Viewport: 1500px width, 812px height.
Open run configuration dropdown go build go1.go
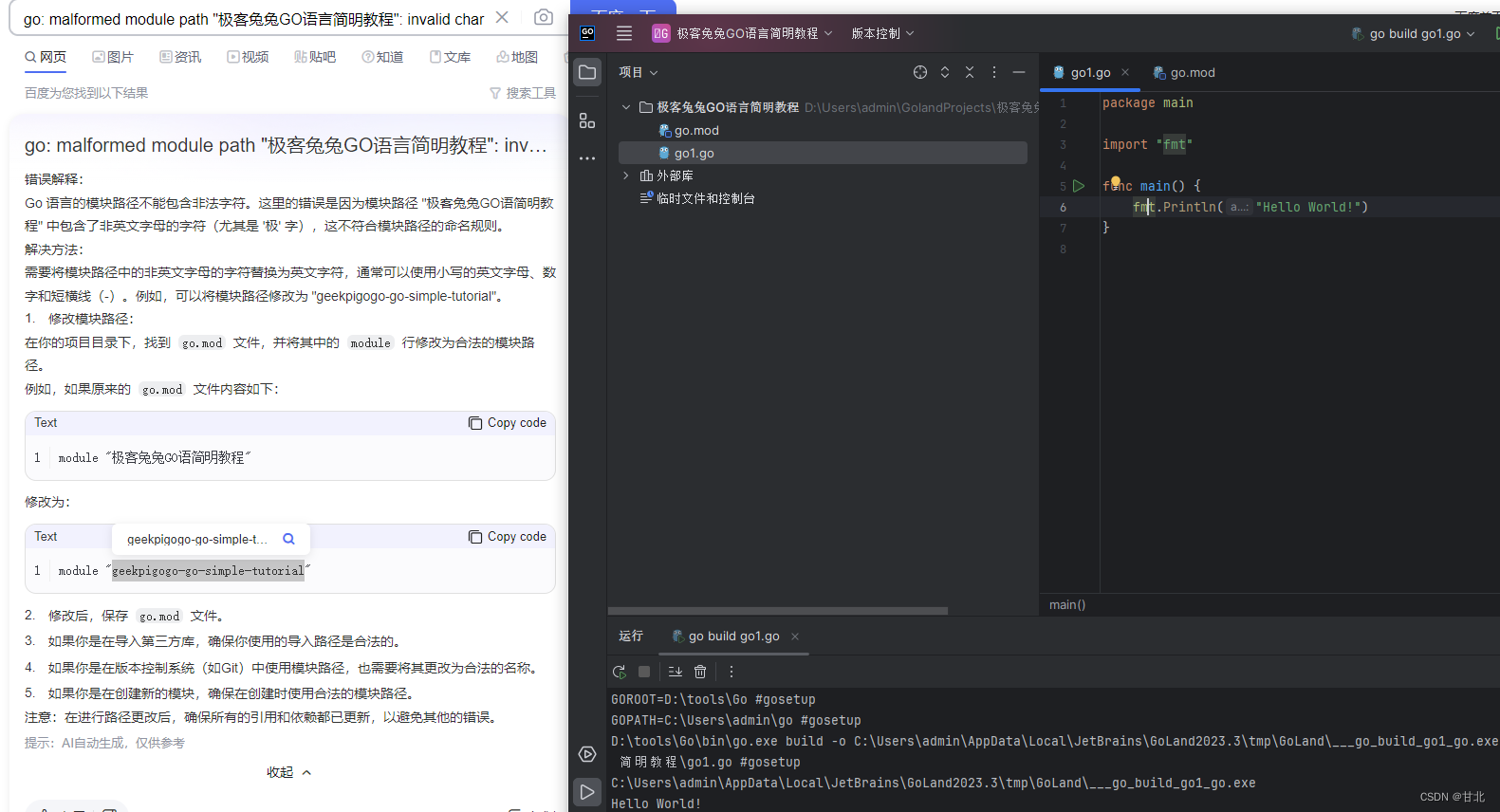pyautogui.click(x=1414, y=33)
